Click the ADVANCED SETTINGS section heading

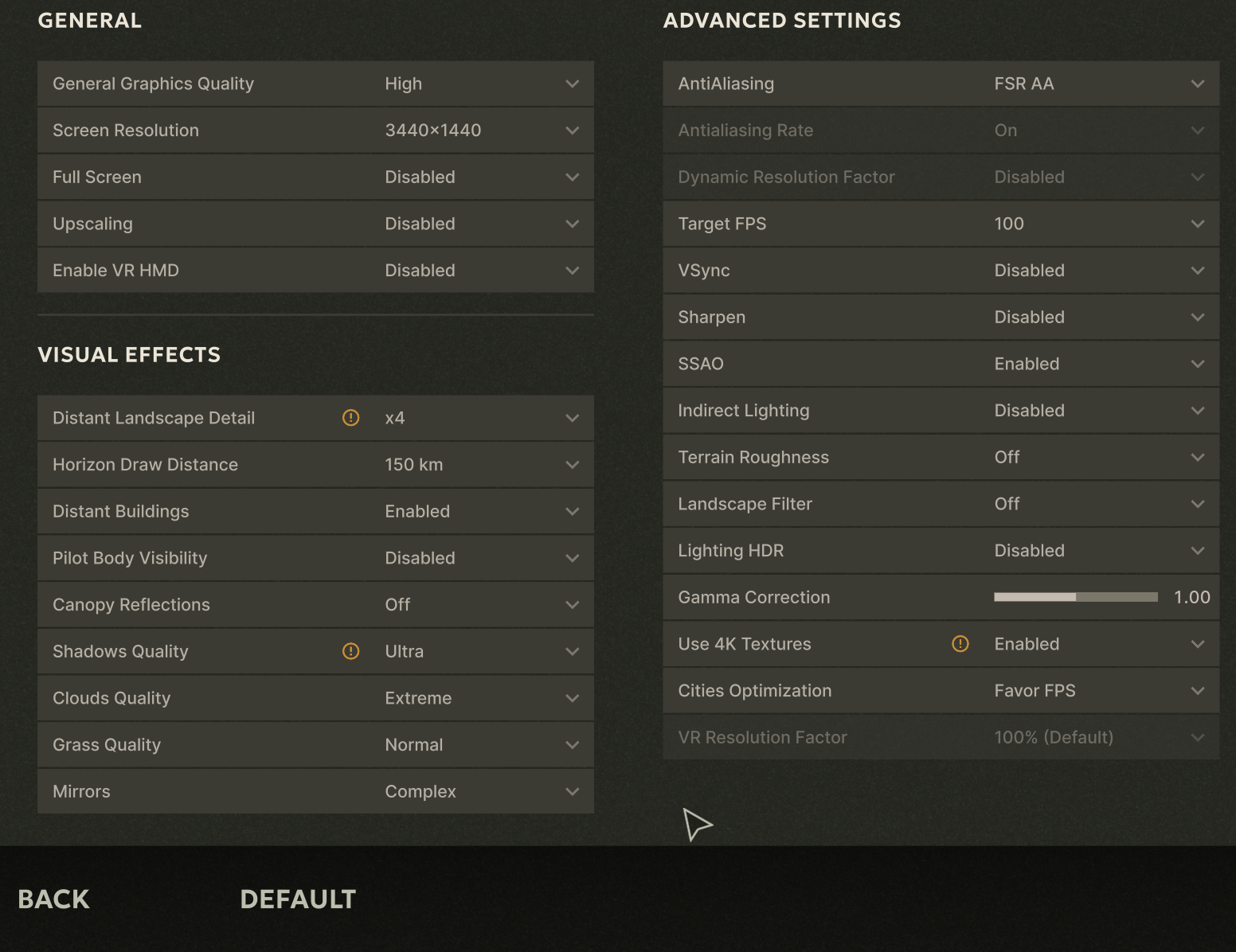pos(782,21)
